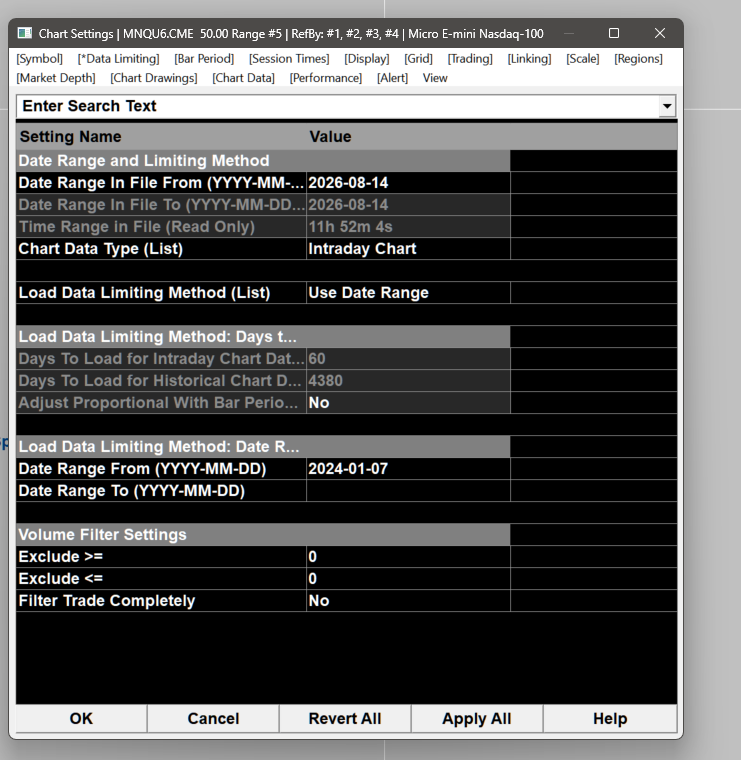Open the [Grid] tab

(x=418, y=59)
